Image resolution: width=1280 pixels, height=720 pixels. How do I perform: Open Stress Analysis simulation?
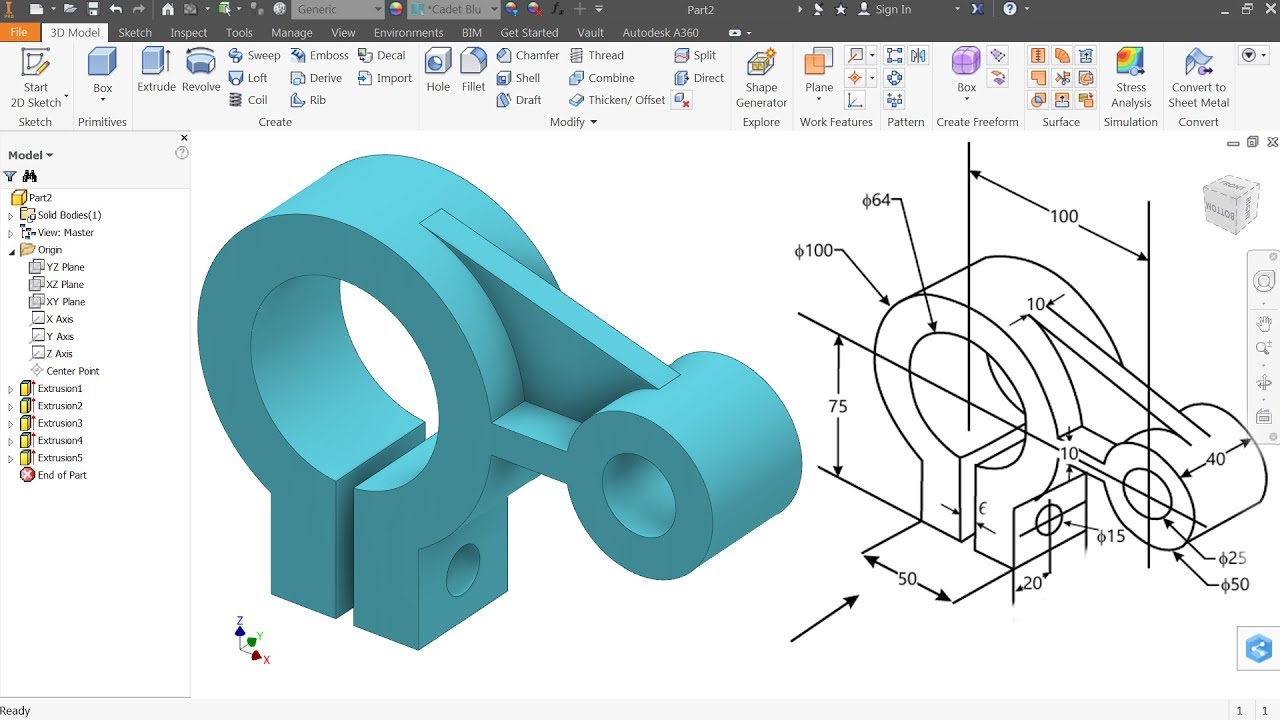coord(1131,78)
